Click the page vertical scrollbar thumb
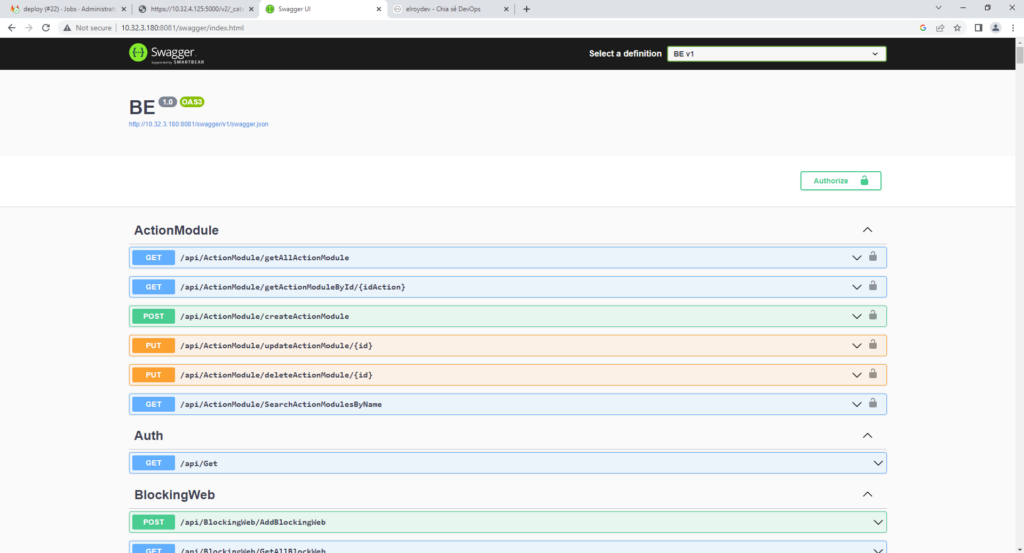 coord(1019,54)
